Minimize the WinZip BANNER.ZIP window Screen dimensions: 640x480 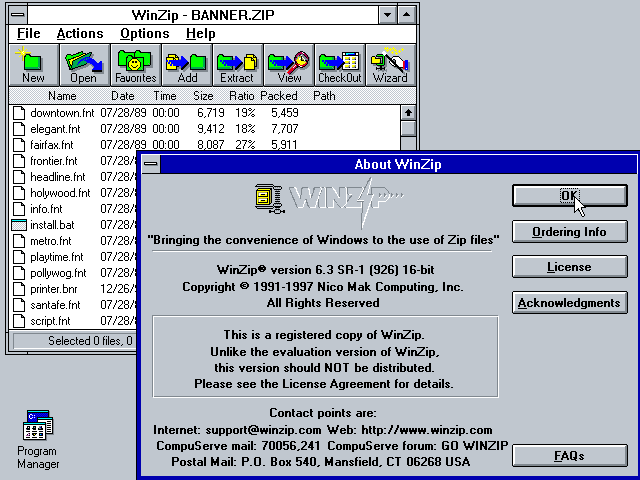[387, 15]
